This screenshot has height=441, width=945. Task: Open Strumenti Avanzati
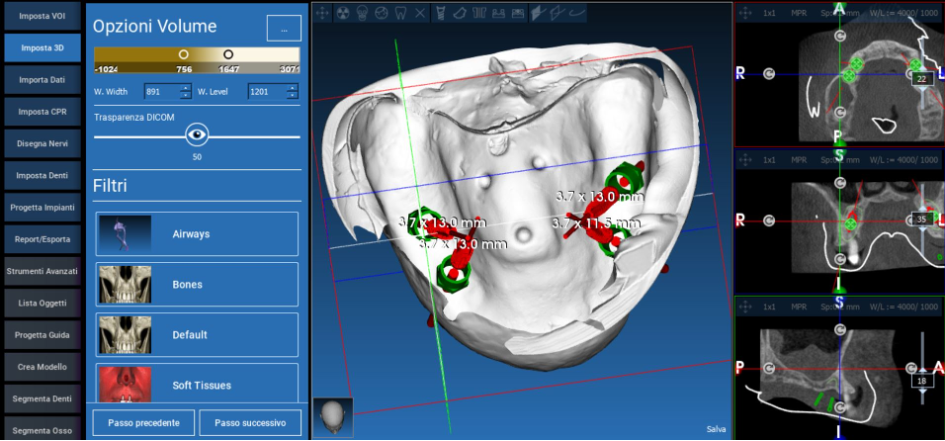[42, 271]
